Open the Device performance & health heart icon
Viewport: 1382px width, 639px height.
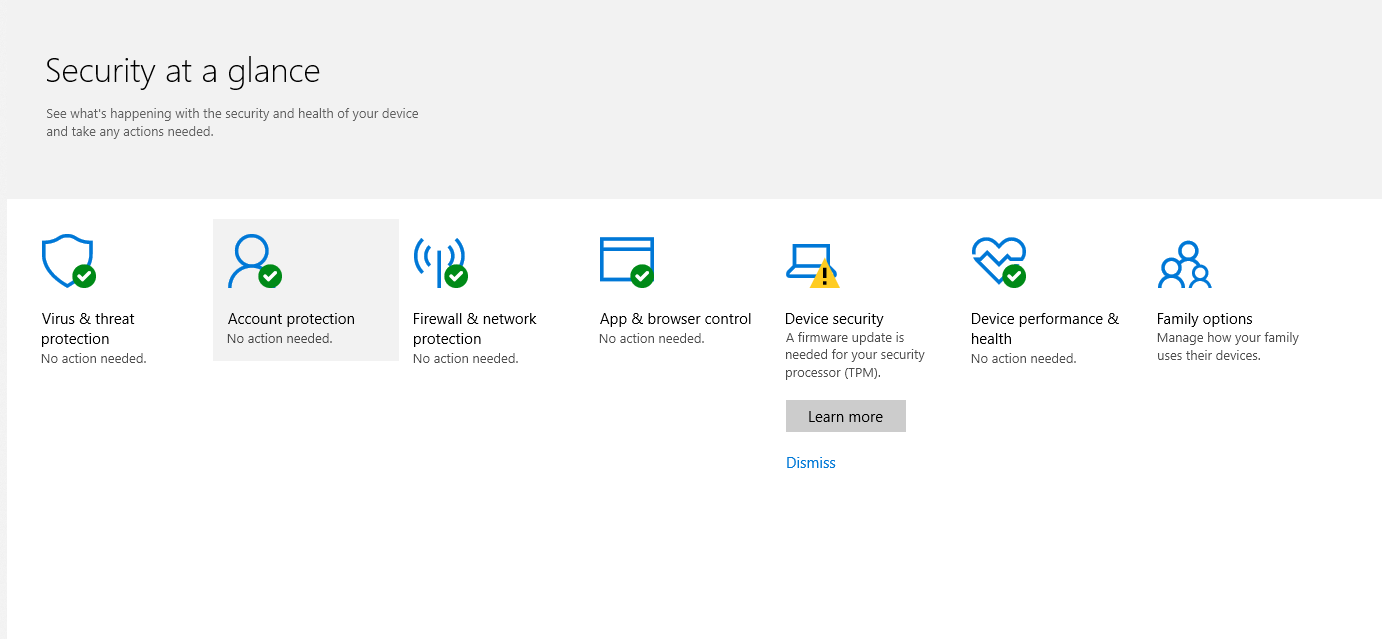997,260
